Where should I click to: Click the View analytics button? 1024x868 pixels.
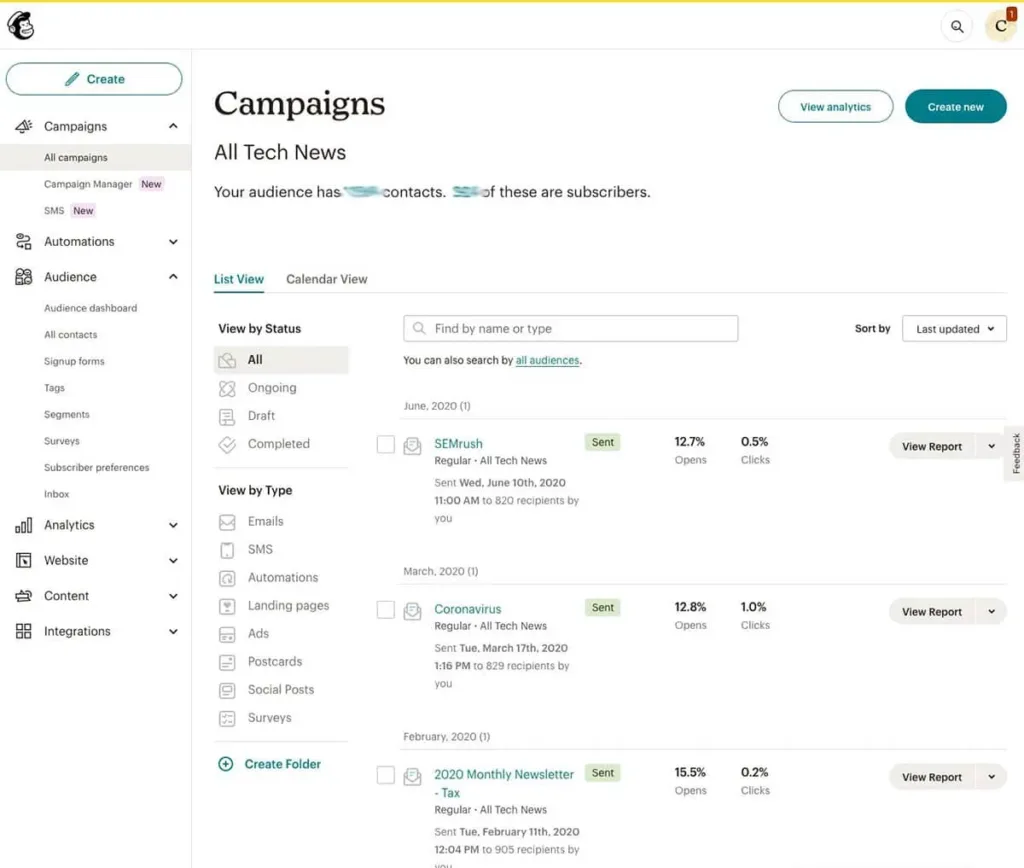pos(835,107)
